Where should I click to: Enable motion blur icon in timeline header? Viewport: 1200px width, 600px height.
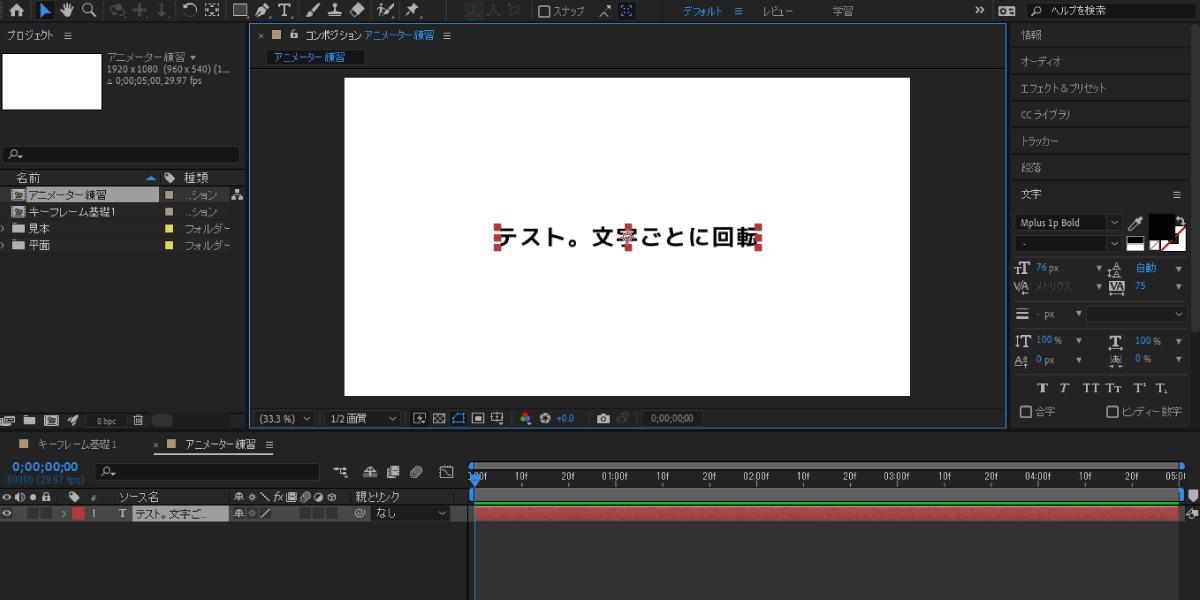point(417,471)
